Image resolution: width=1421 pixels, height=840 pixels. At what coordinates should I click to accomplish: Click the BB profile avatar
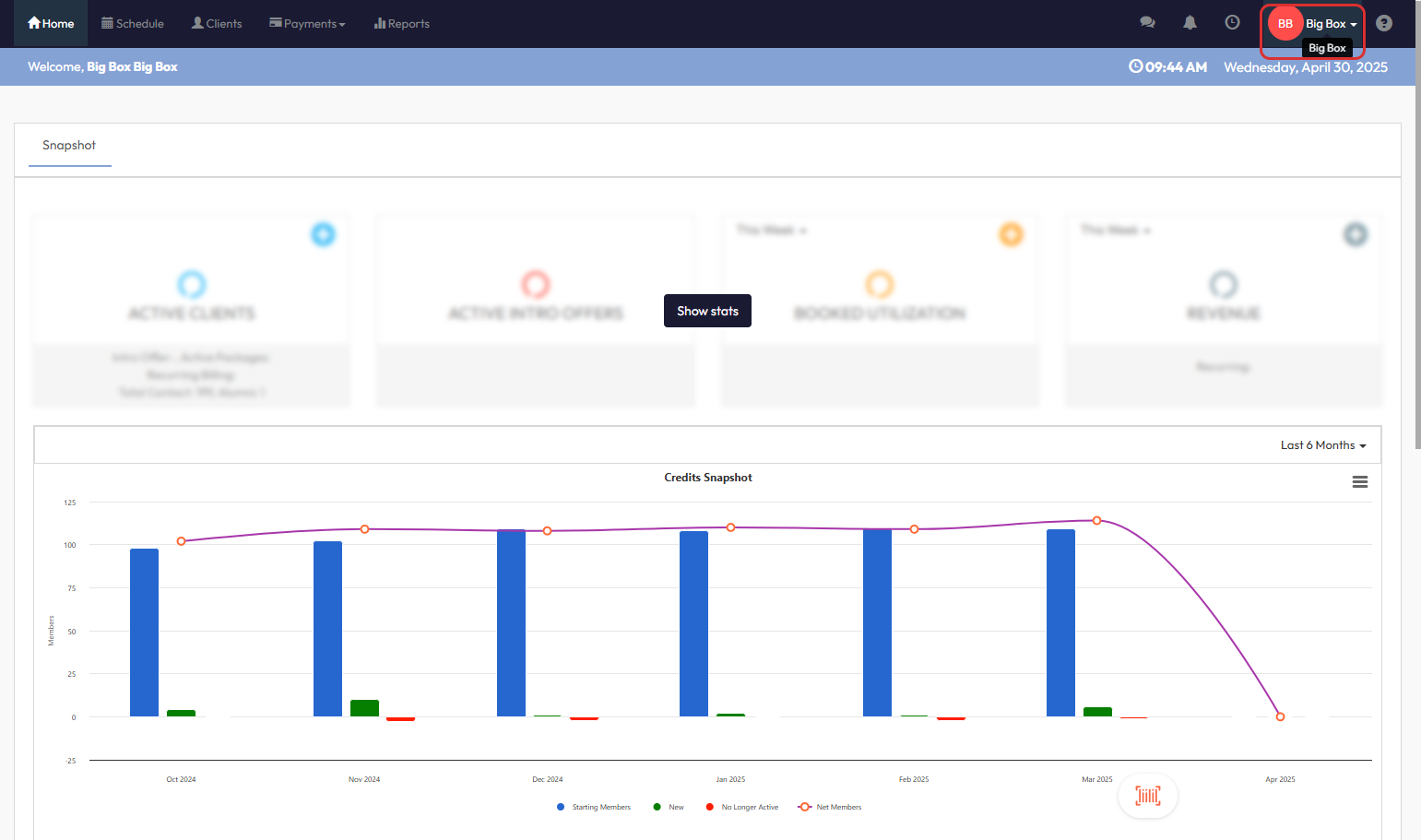1285,24
